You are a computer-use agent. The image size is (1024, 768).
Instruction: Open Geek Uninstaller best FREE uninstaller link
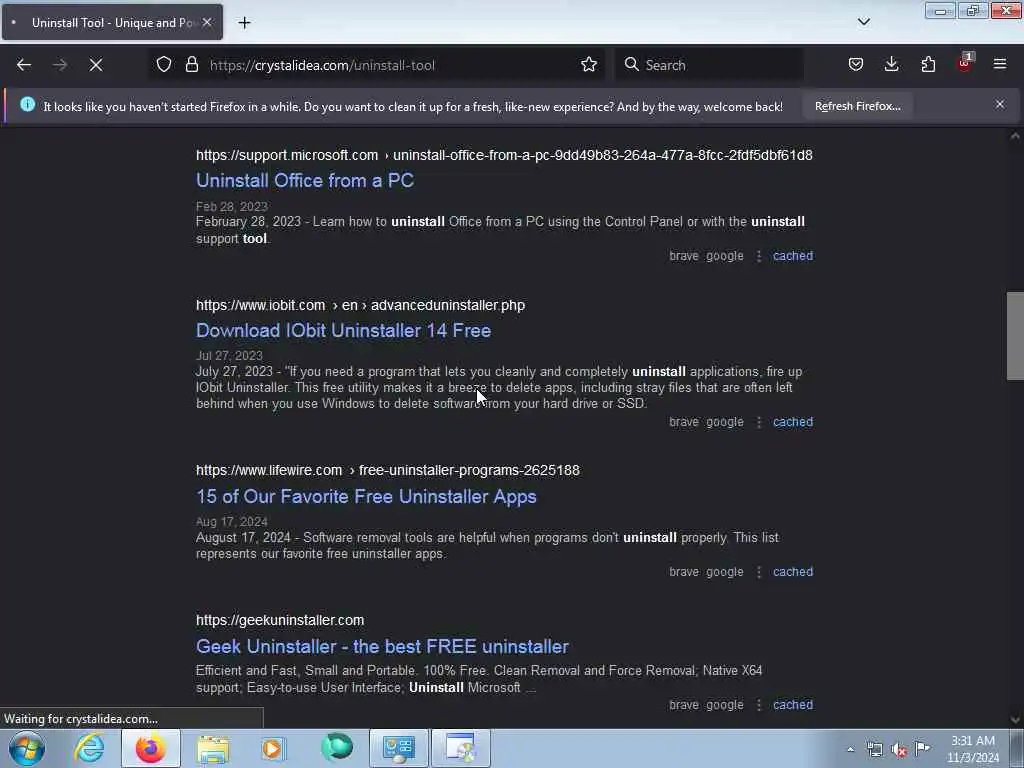[382, 647]
